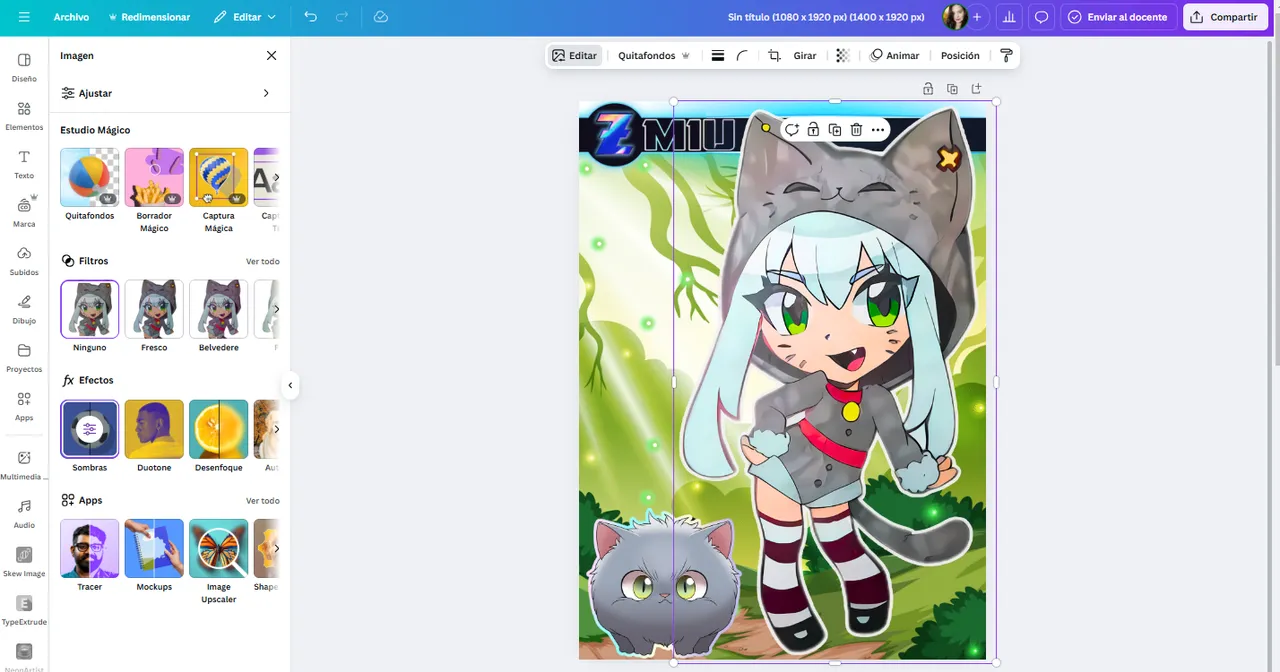Screen dimensions: 1280x672
Task: Click the copy style paint roller icon
Action: coord(1006,56)
